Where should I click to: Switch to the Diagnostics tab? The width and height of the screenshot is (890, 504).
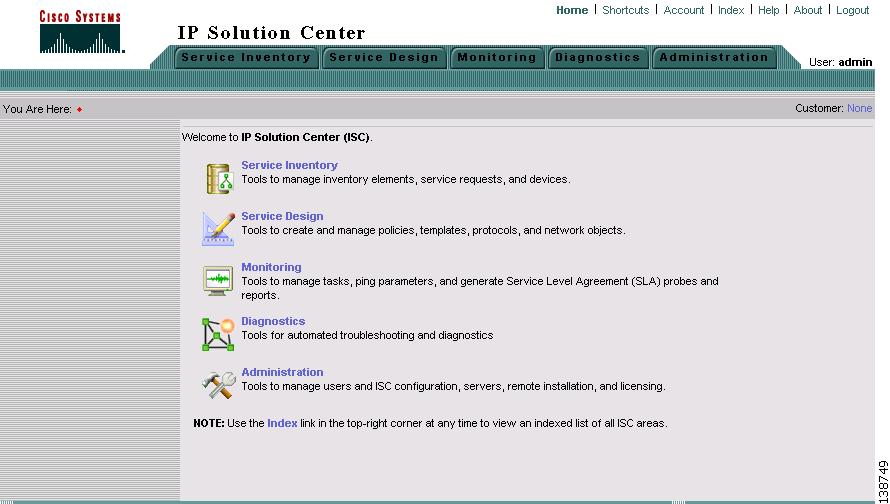(597, 57)
